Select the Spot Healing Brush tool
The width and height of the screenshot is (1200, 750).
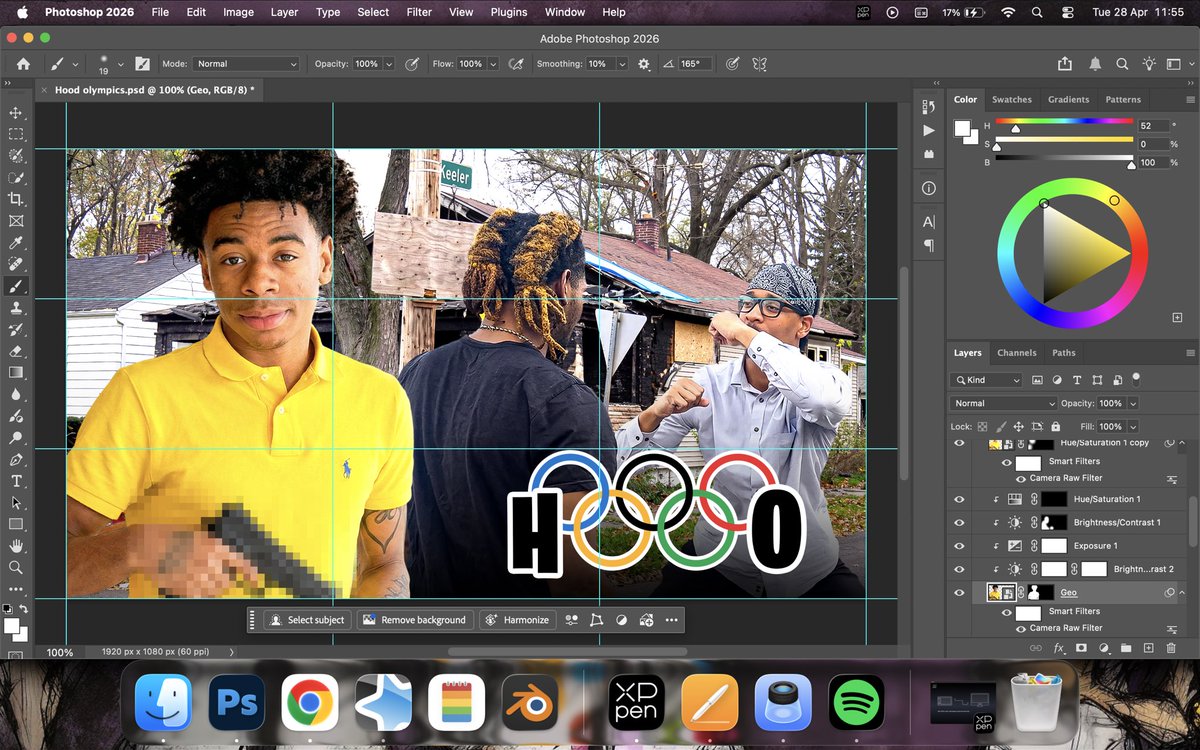[x=15, y=265]
